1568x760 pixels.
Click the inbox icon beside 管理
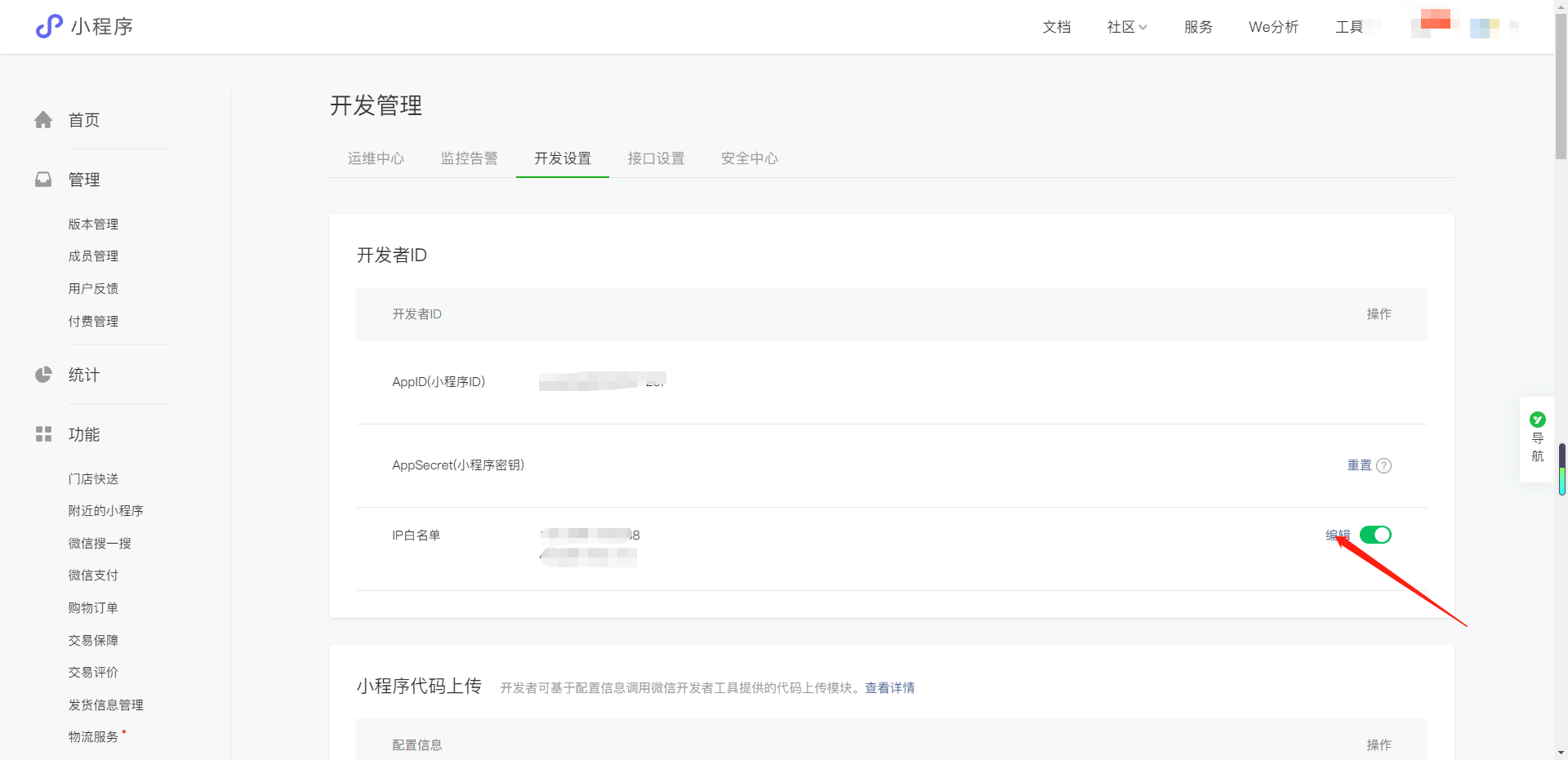click(x=43, y=180)
